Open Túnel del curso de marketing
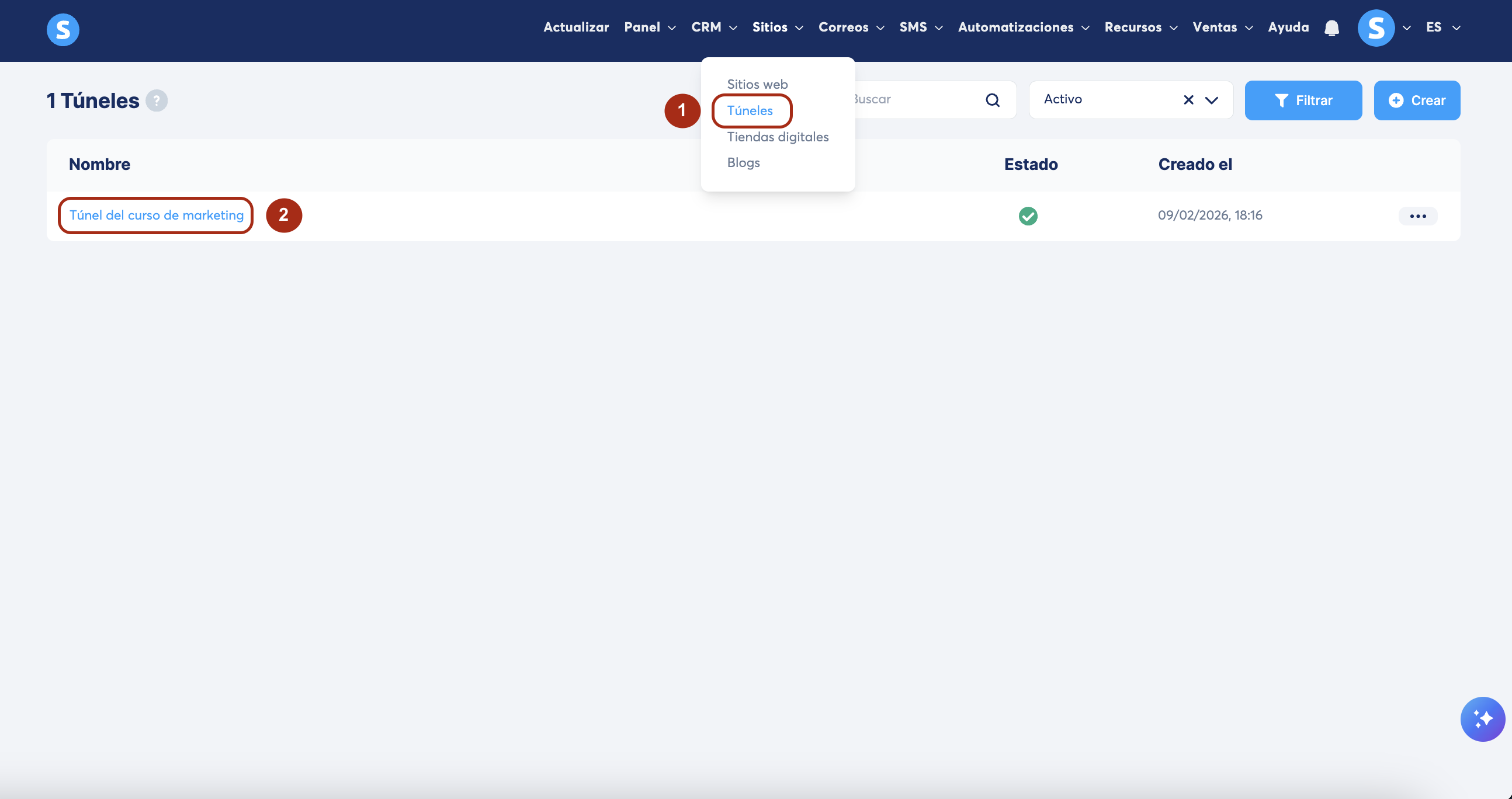The height and width of the screenshot is (799, 1512). (156, 216)
